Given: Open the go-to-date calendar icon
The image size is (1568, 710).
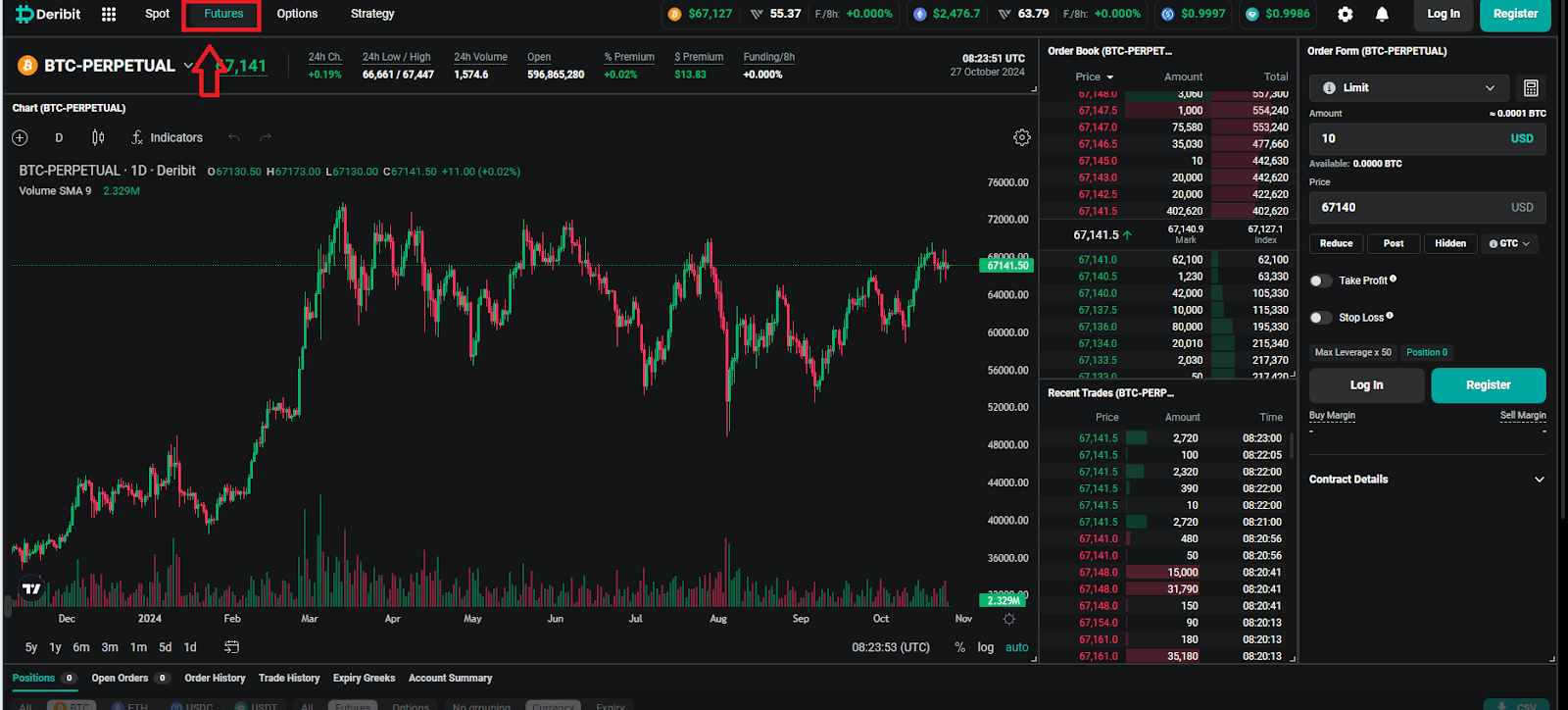Looking at the screenshot, I should point(231,647).
